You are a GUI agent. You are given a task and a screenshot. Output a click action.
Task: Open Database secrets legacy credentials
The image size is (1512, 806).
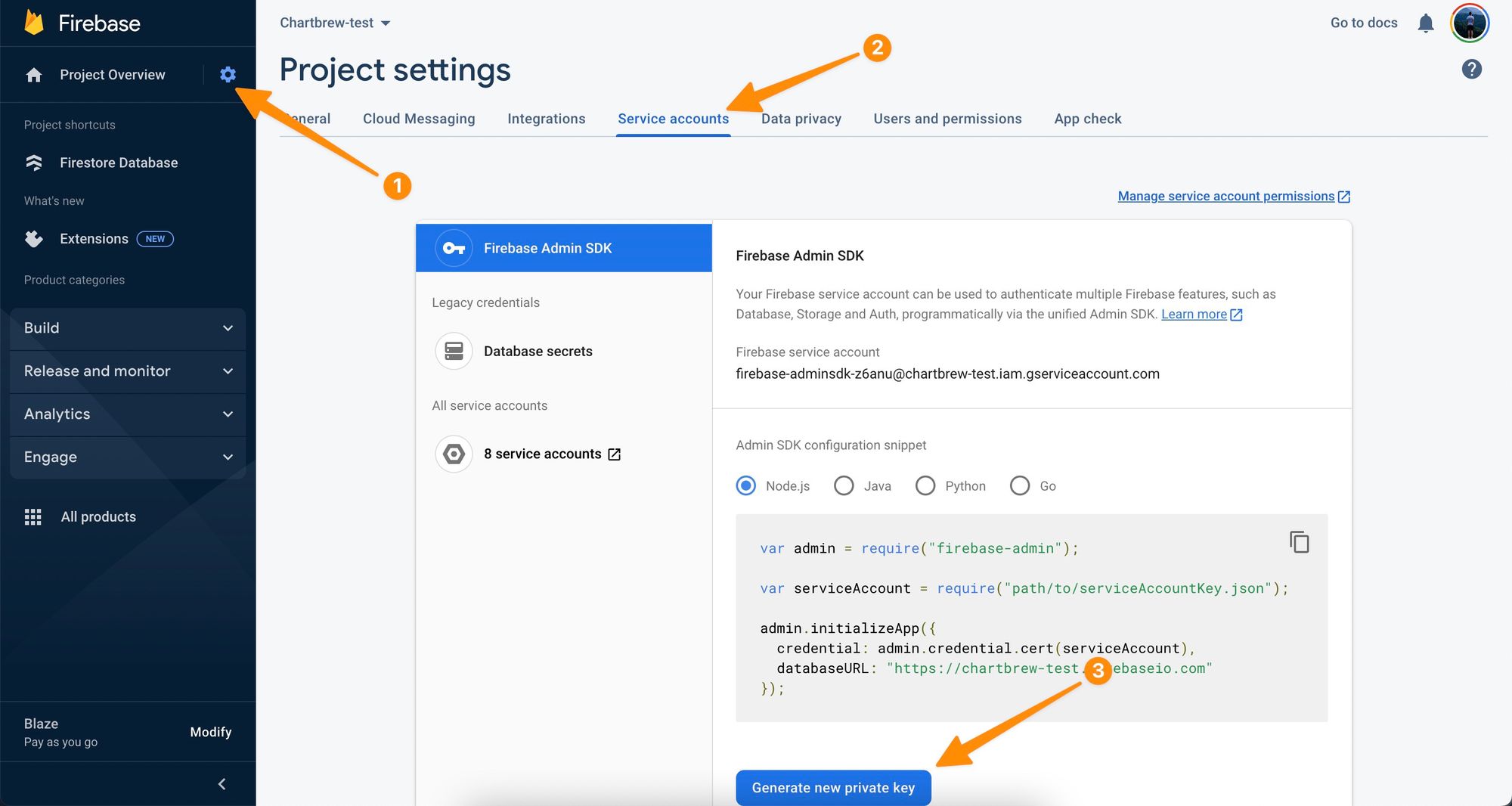tap(538, 352)
